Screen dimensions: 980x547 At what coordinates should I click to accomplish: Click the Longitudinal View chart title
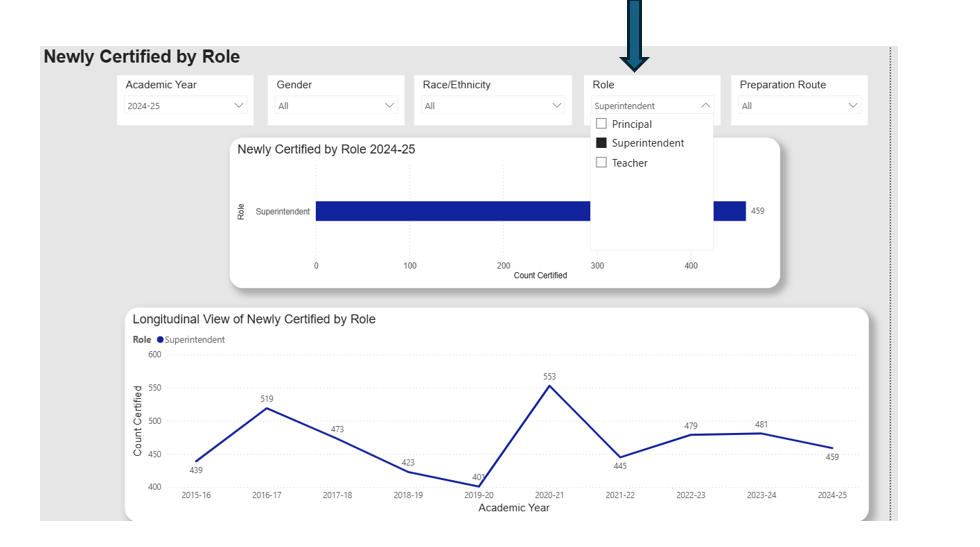point(254,319)
